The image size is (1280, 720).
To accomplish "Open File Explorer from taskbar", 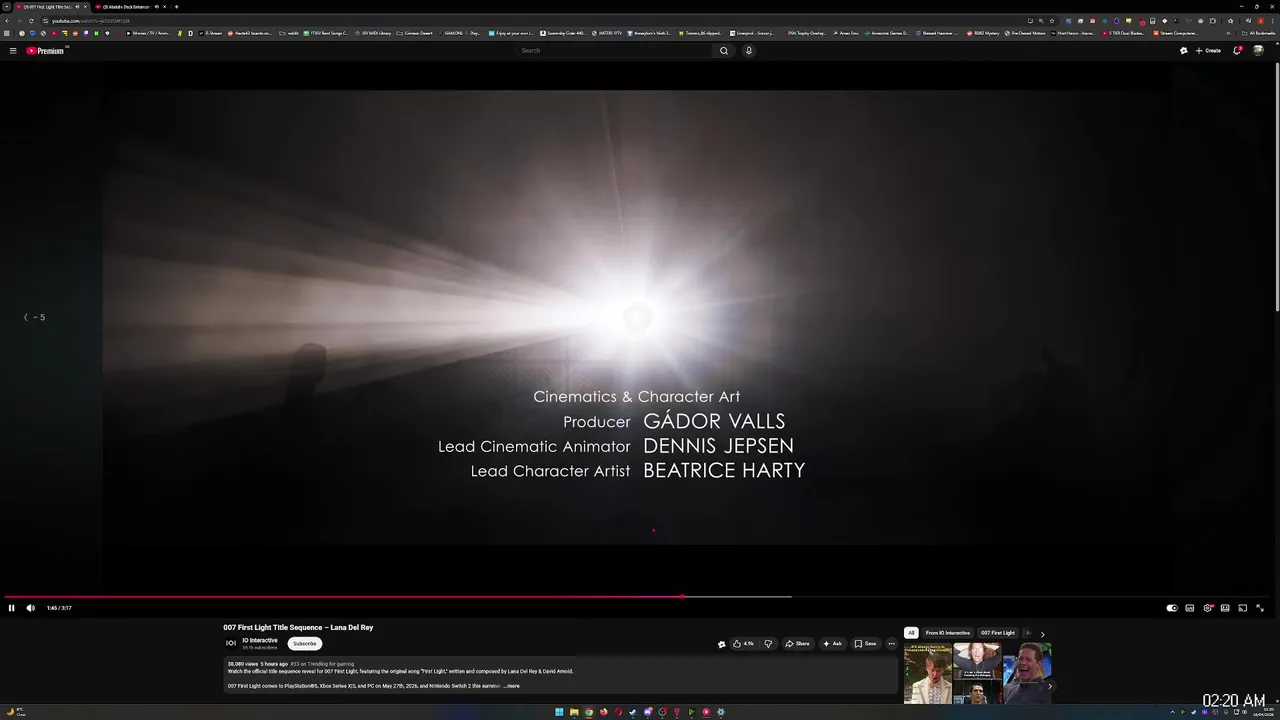I will coord(574,712).
